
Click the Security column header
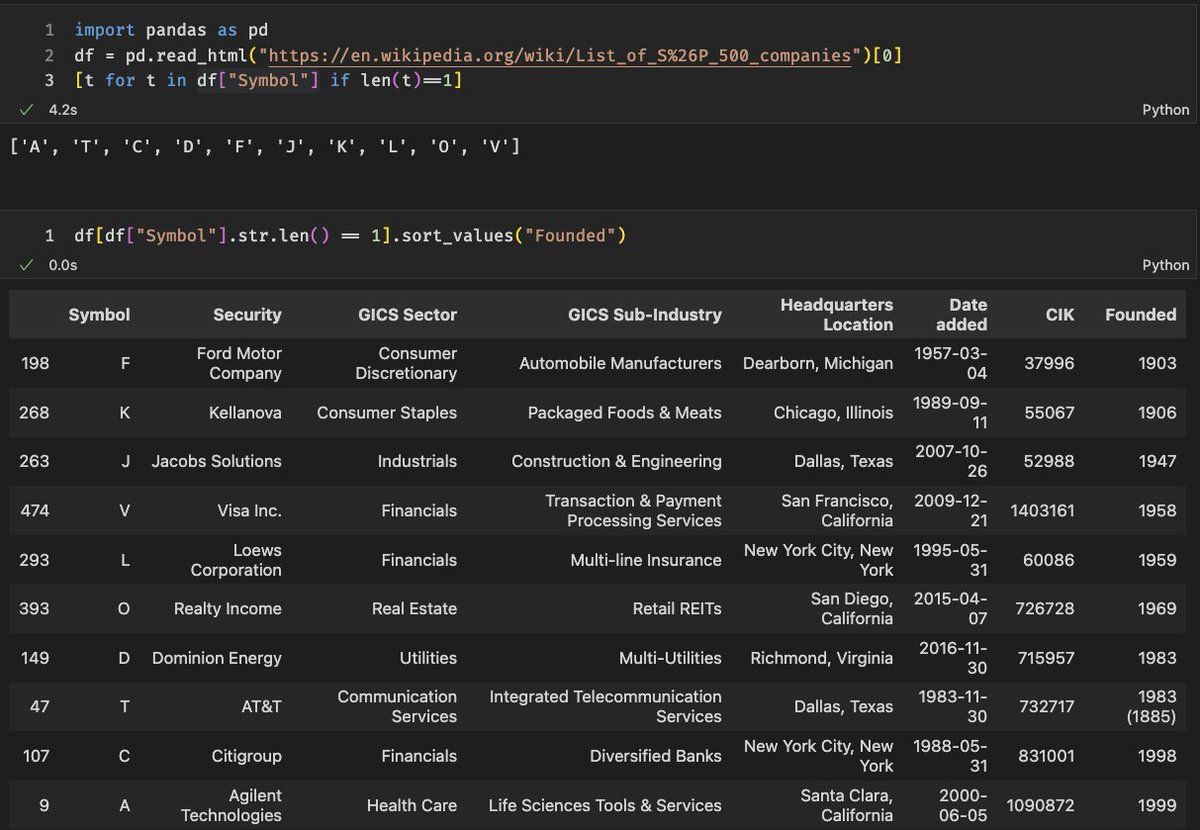(247, 314)
